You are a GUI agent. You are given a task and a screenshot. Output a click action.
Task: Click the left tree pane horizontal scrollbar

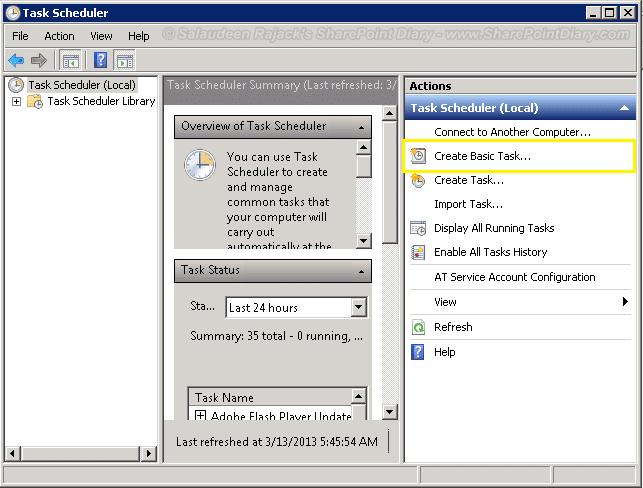(x=80, y=454)
